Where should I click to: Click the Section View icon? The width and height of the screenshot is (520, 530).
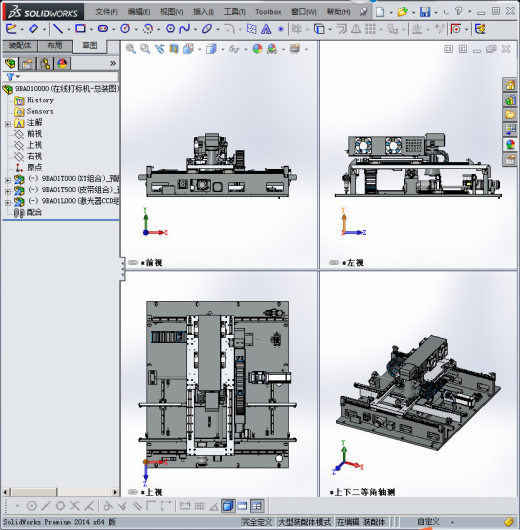pos(173,49)
